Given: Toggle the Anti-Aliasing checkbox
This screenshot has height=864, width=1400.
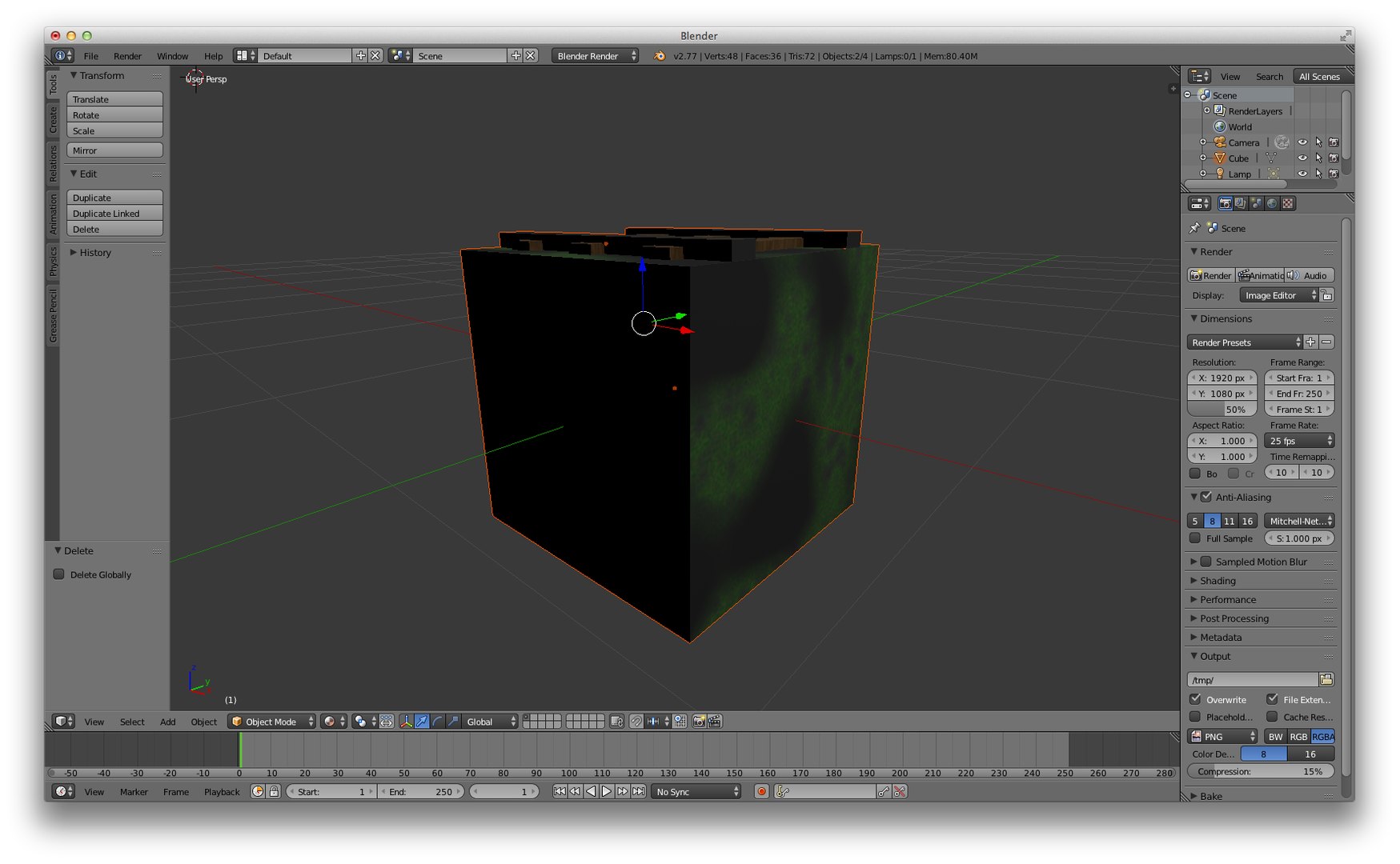Looking at the screenshot, I should pos(1206,497).
